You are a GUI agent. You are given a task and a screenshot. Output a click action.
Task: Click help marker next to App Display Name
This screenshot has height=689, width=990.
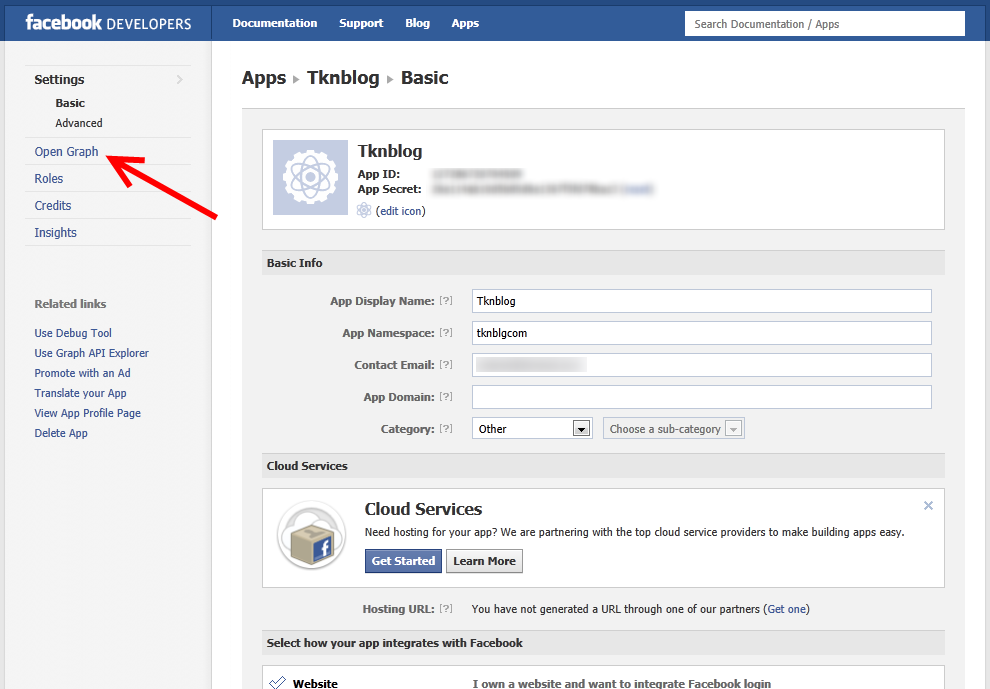[446, 301]
